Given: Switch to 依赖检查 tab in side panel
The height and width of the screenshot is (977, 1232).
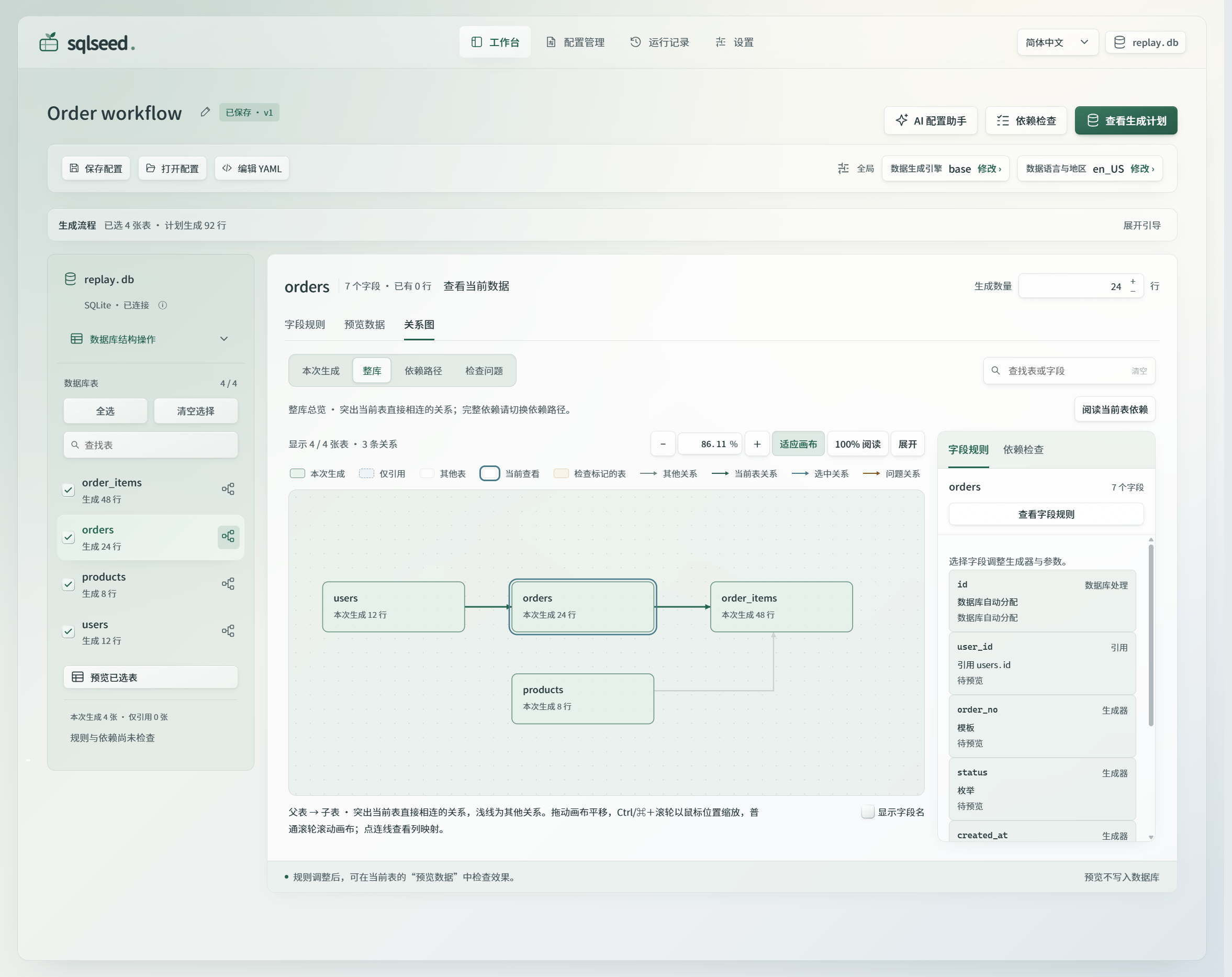Looking at the screenshot, I should pos(1023,449).
